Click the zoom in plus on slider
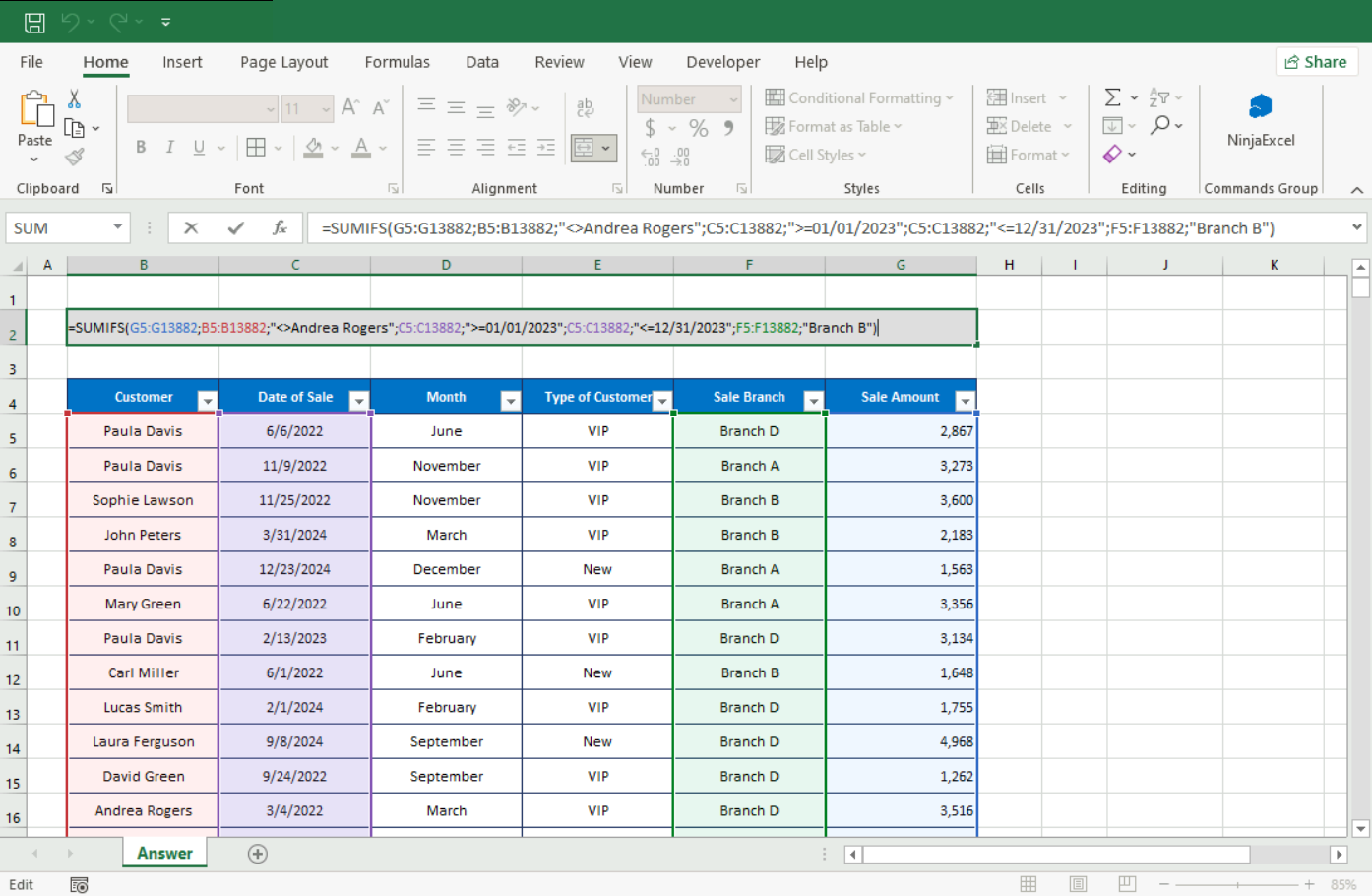 pyautogui.click(x=1309, y=884)
